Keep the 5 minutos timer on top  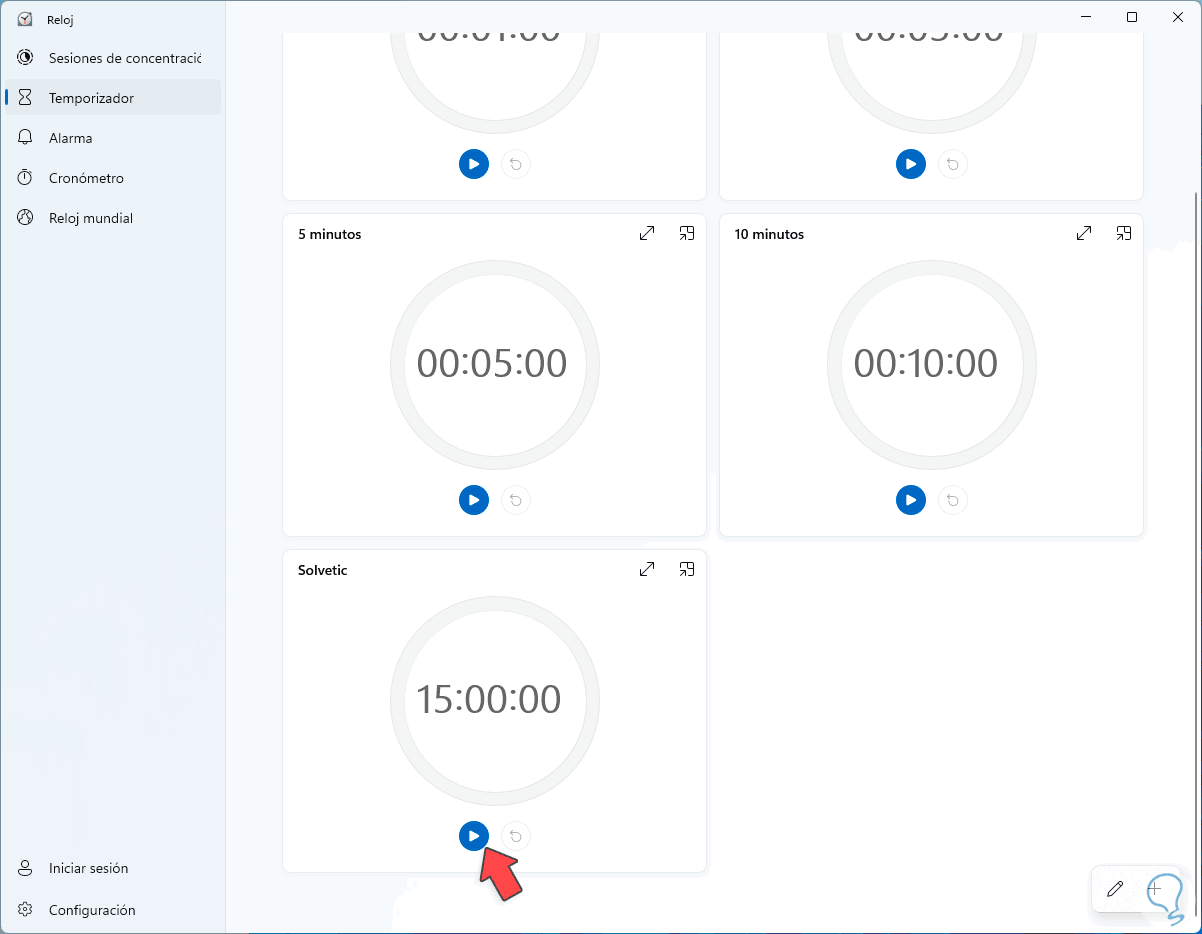tap(687, 233)
